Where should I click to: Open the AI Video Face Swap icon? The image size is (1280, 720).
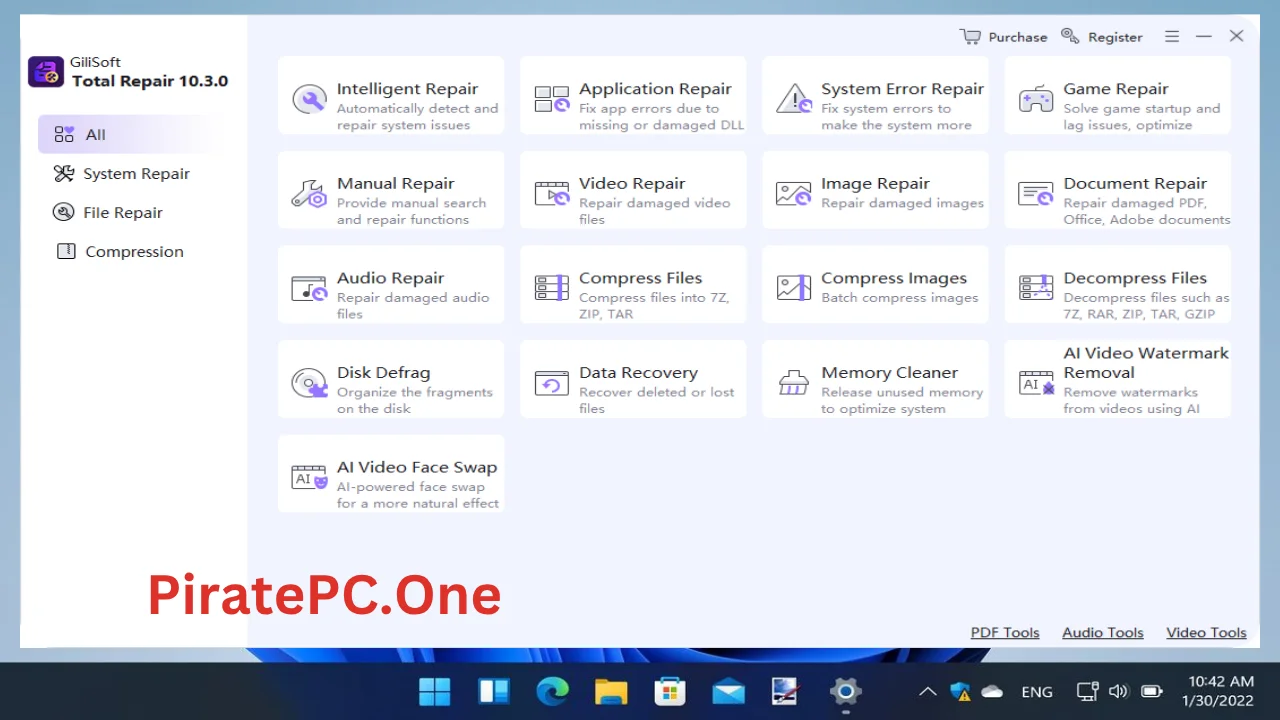[x=309, y=477]
